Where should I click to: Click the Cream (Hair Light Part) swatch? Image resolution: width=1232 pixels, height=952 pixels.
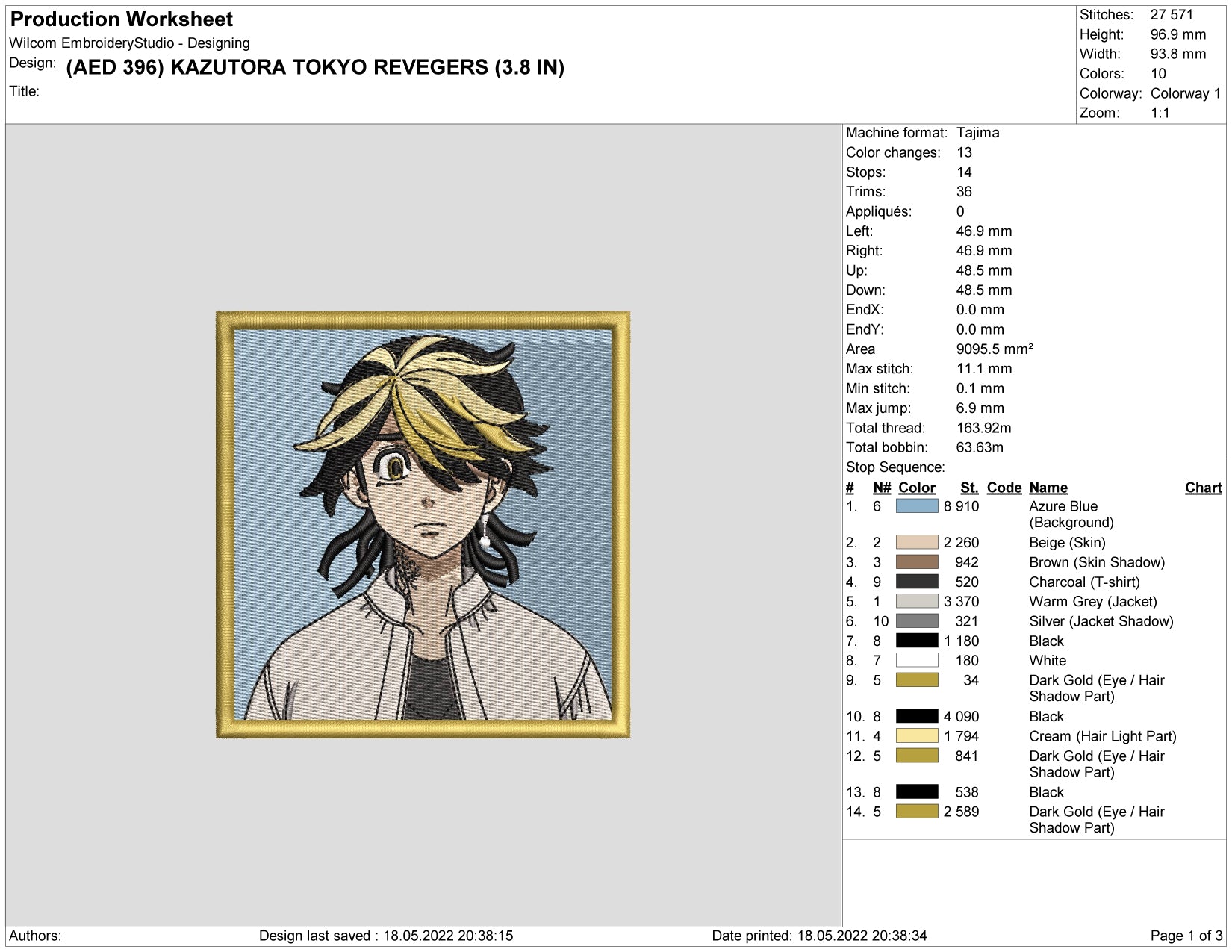[x=917, y=736]
